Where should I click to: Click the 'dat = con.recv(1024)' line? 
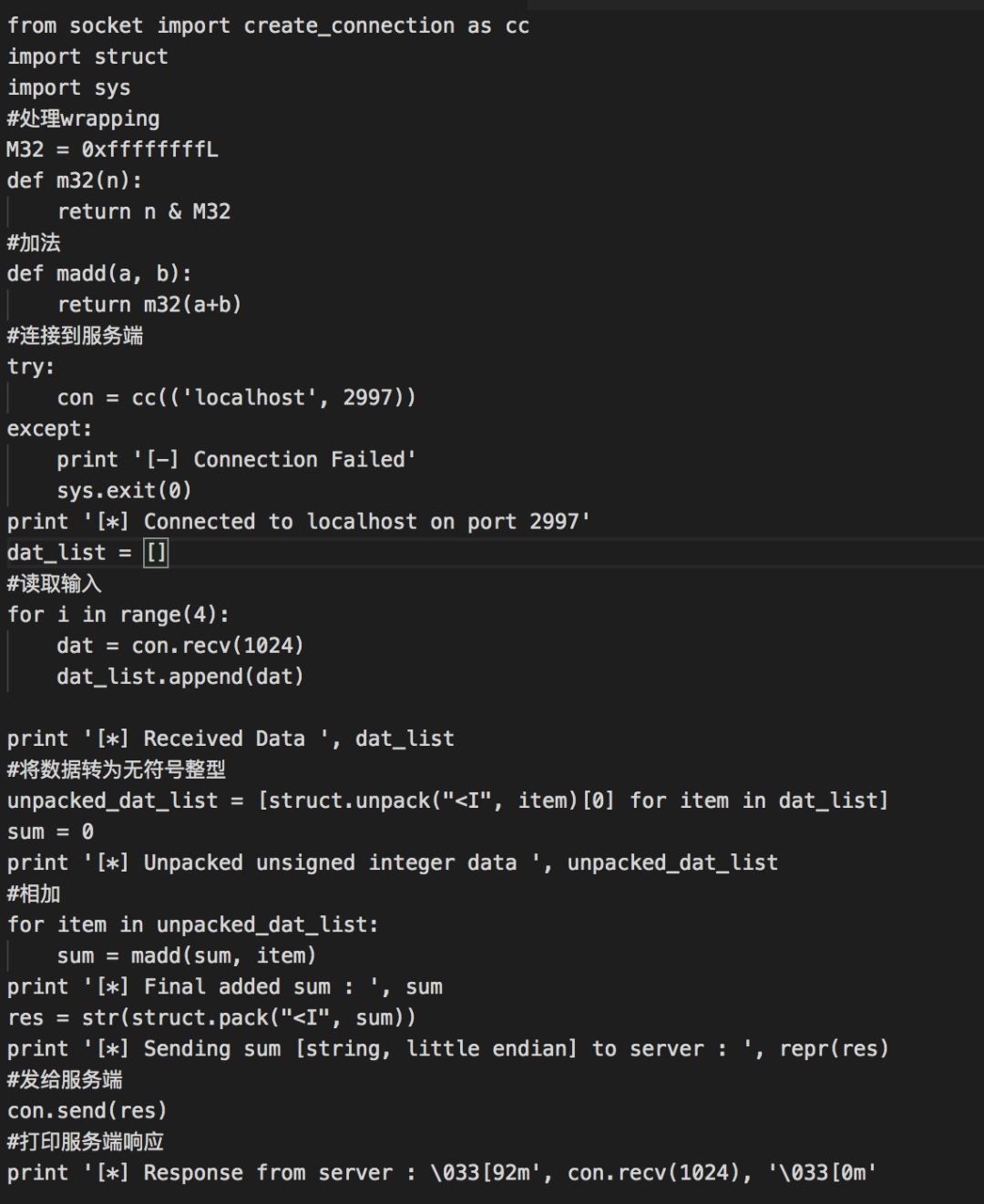[x=179, y=646]
